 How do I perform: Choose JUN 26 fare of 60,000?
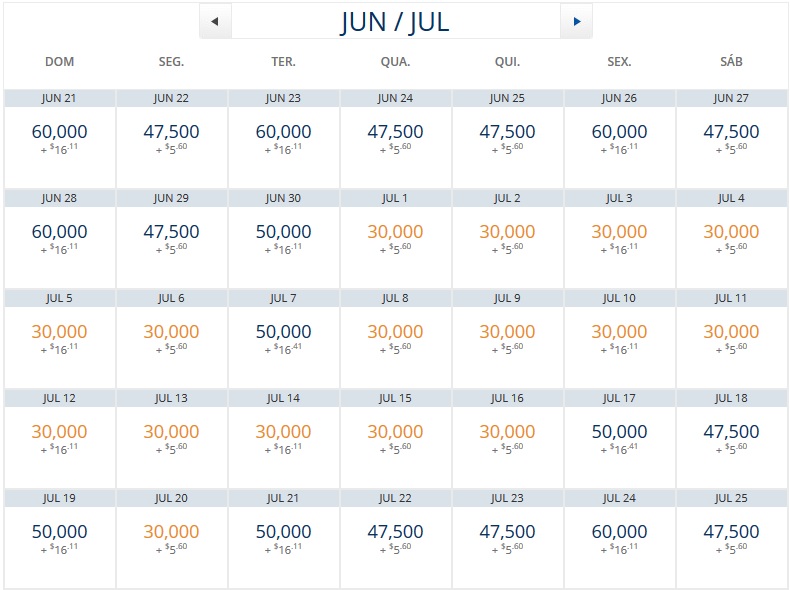tap(619, 139)
